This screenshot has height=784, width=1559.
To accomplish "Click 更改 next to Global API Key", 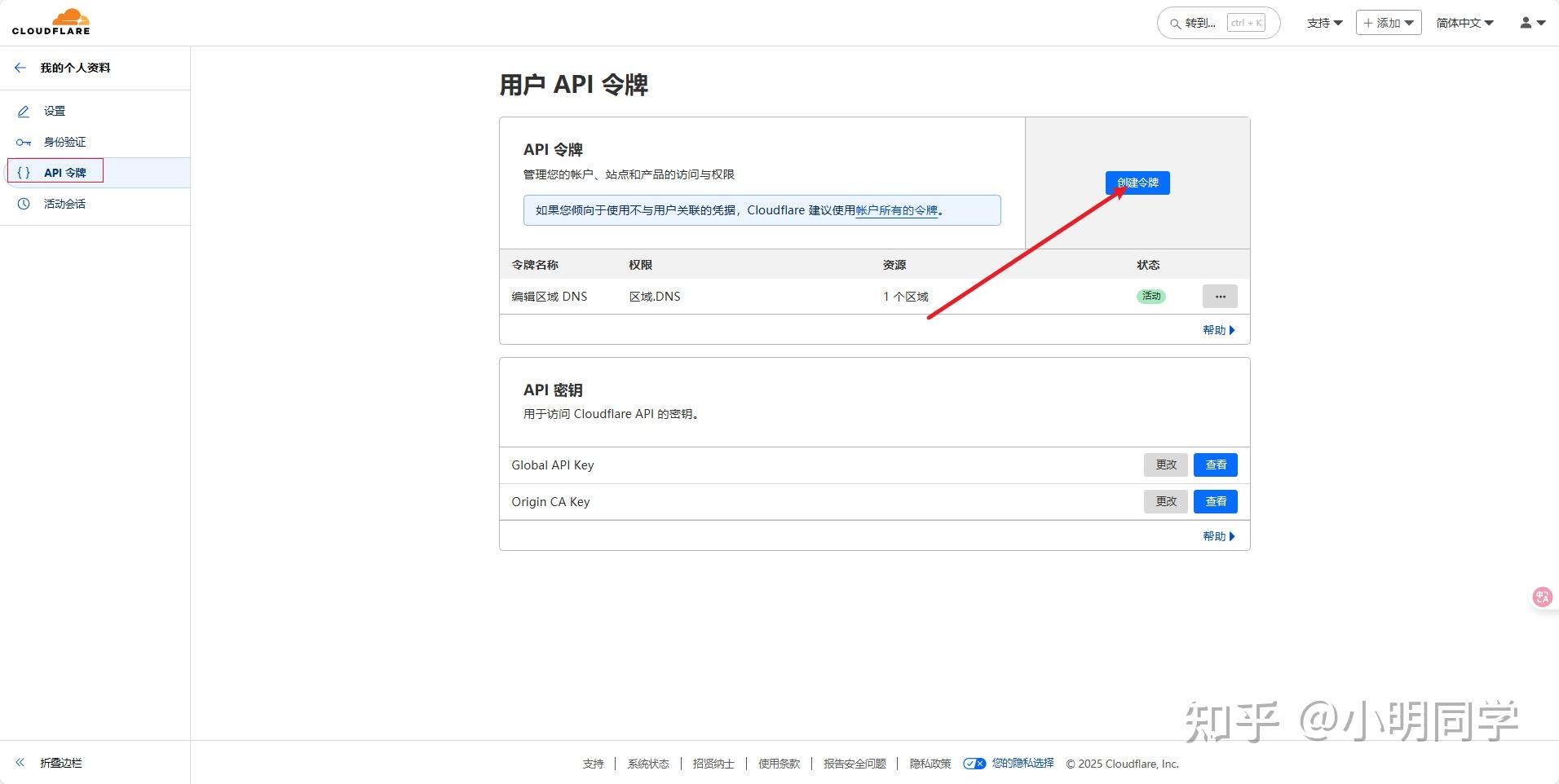I will [x=1165, y=465].
